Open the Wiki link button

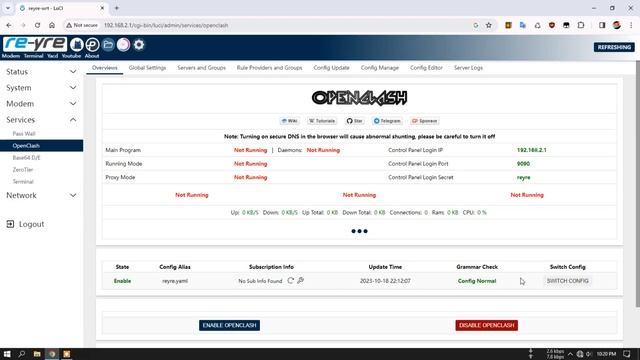pyautogui.click(x=289, y=121)
